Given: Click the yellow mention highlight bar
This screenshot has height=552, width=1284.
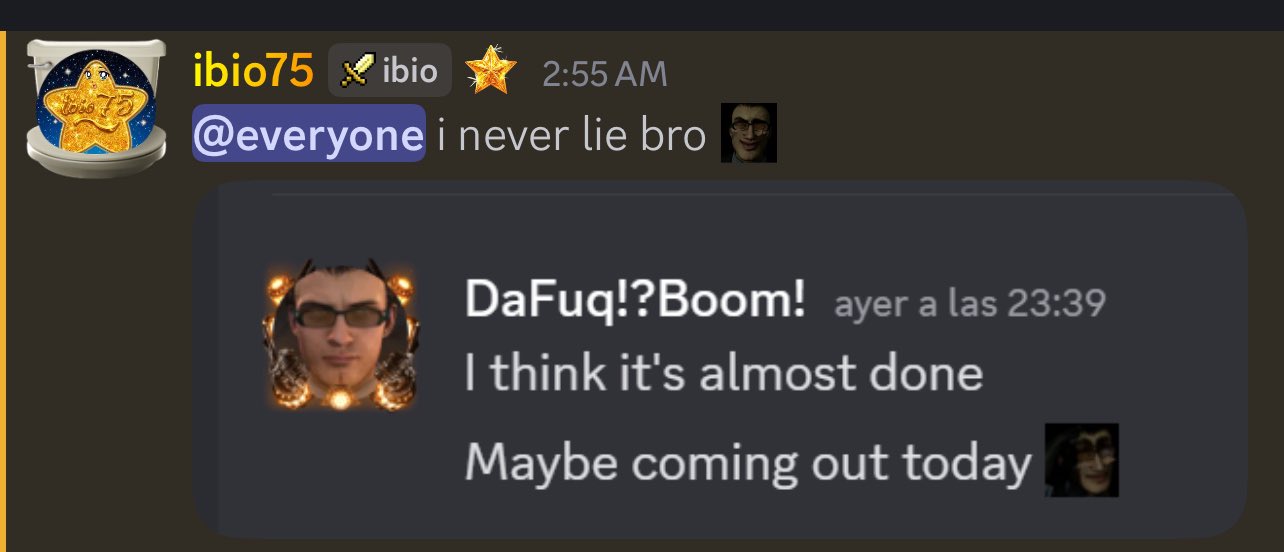Looking at the screenshot, I should [x=3, y=291].
